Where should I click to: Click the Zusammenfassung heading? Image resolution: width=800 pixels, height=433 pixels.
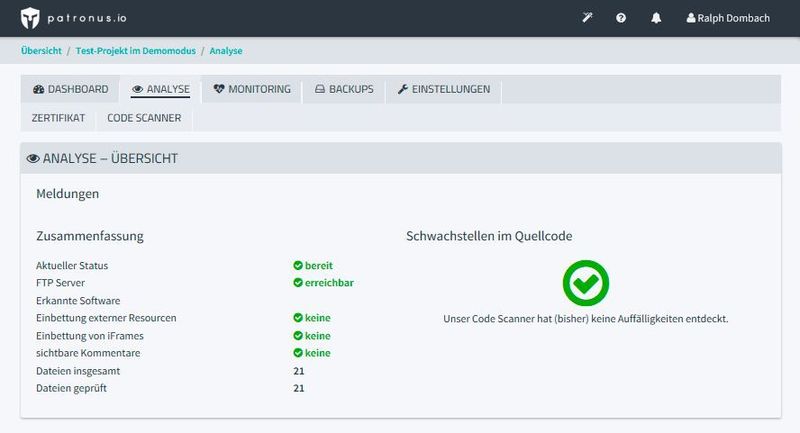pyautogui.click(x=90, y=236)
